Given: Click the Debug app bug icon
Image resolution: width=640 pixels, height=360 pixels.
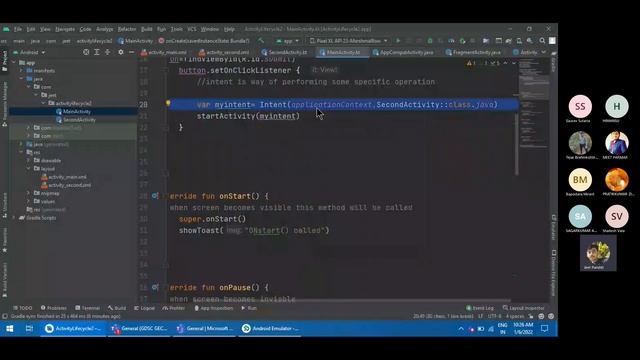Looking at the screenshot, I should click(430, 41).
